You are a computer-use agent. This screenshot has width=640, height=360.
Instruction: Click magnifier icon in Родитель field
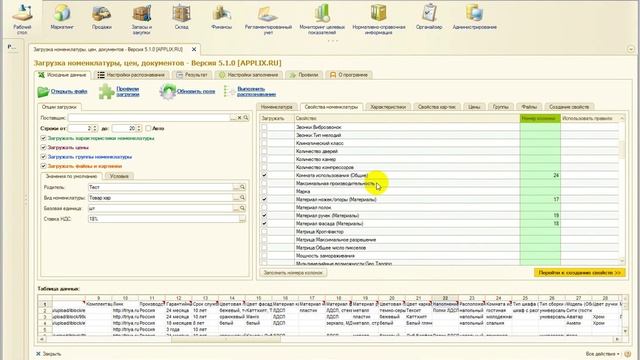click(242, 187)
